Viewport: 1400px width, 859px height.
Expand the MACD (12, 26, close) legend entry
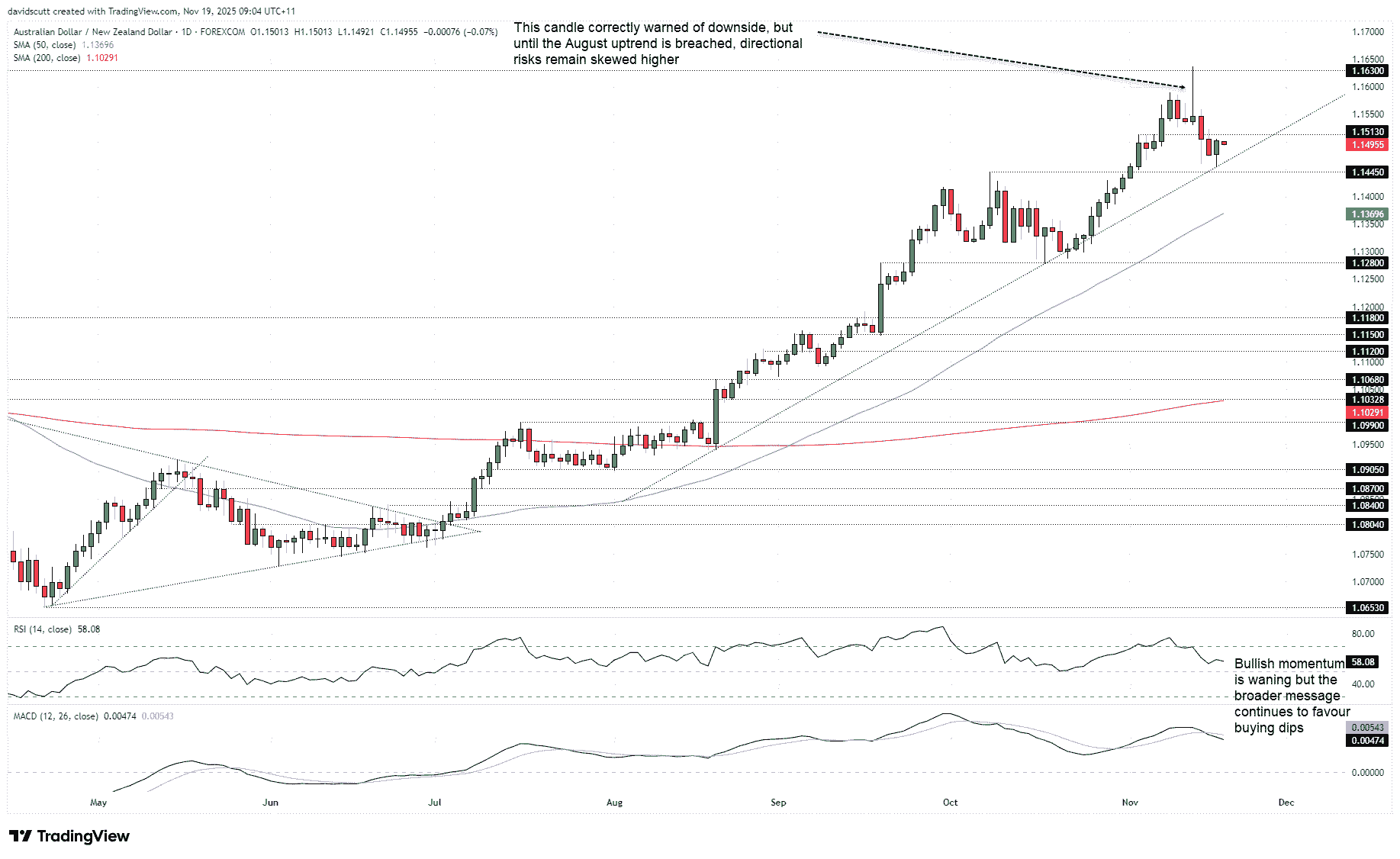click(55, 716)
